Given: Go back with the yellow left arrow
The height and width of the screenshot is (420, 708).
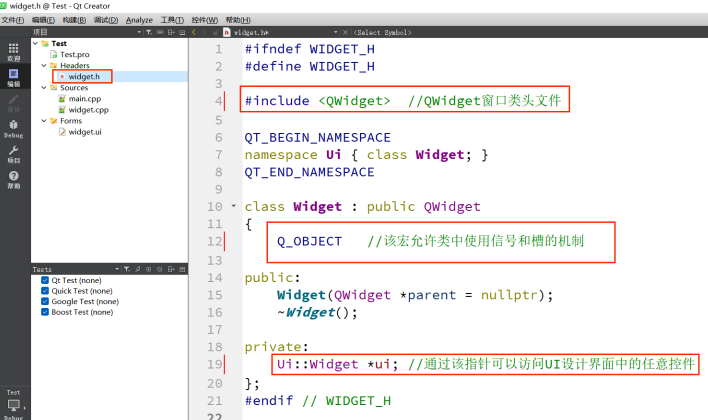Looking at the screenshot, I should coord(194,32).
